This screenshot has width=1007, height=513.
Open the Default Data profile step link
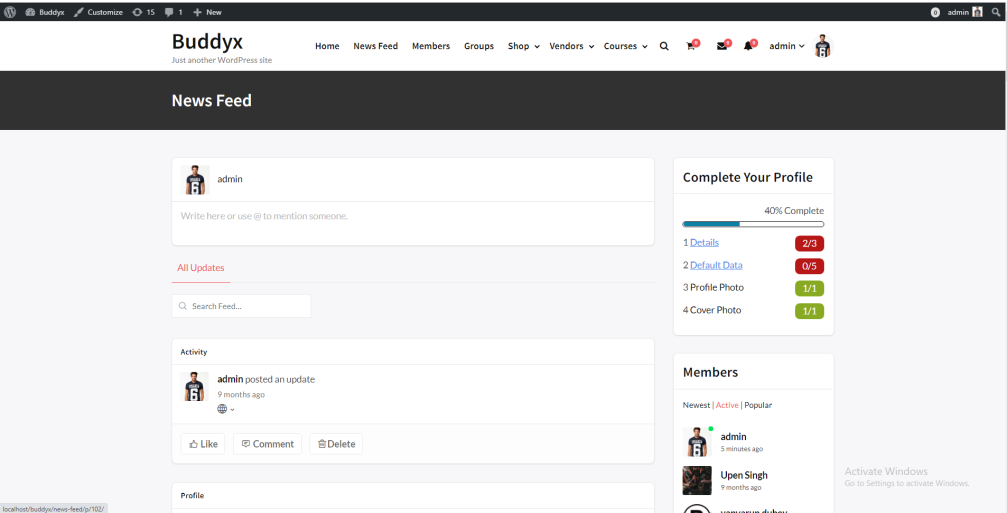pos(716,265)
